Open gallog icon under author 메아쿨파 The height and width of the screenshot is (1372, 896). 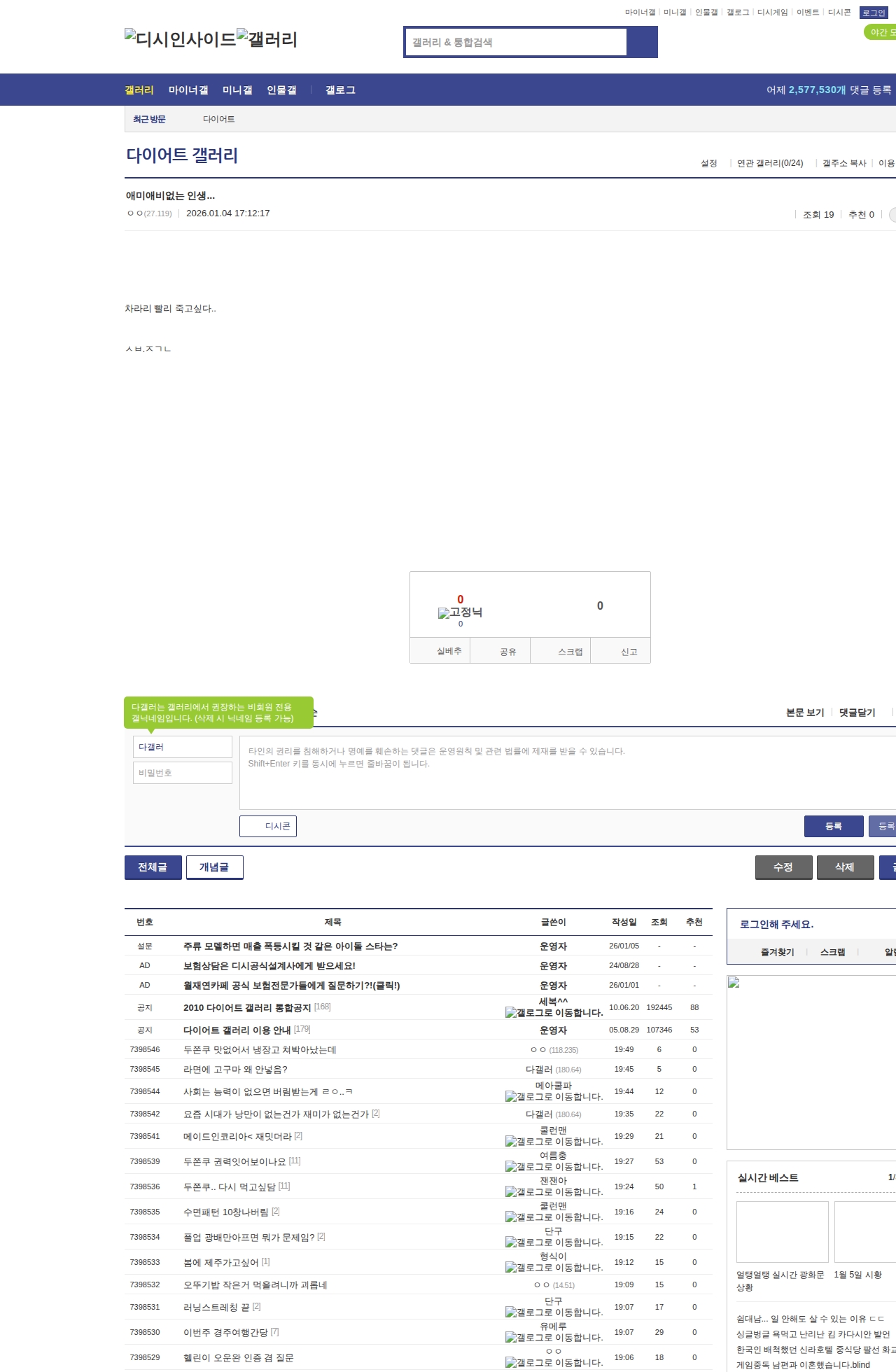[x=554, y=1097]
